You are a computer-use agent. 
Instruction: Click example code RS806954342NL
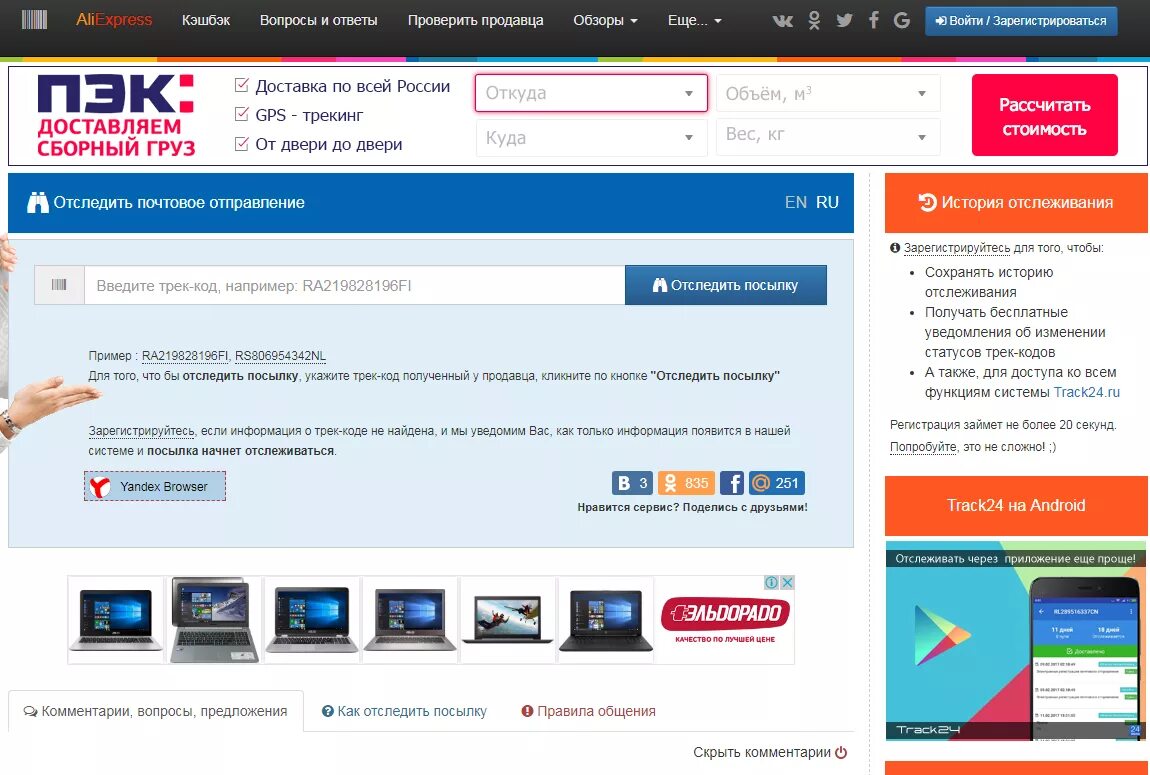pyautogui.click(x=280, y=356)
